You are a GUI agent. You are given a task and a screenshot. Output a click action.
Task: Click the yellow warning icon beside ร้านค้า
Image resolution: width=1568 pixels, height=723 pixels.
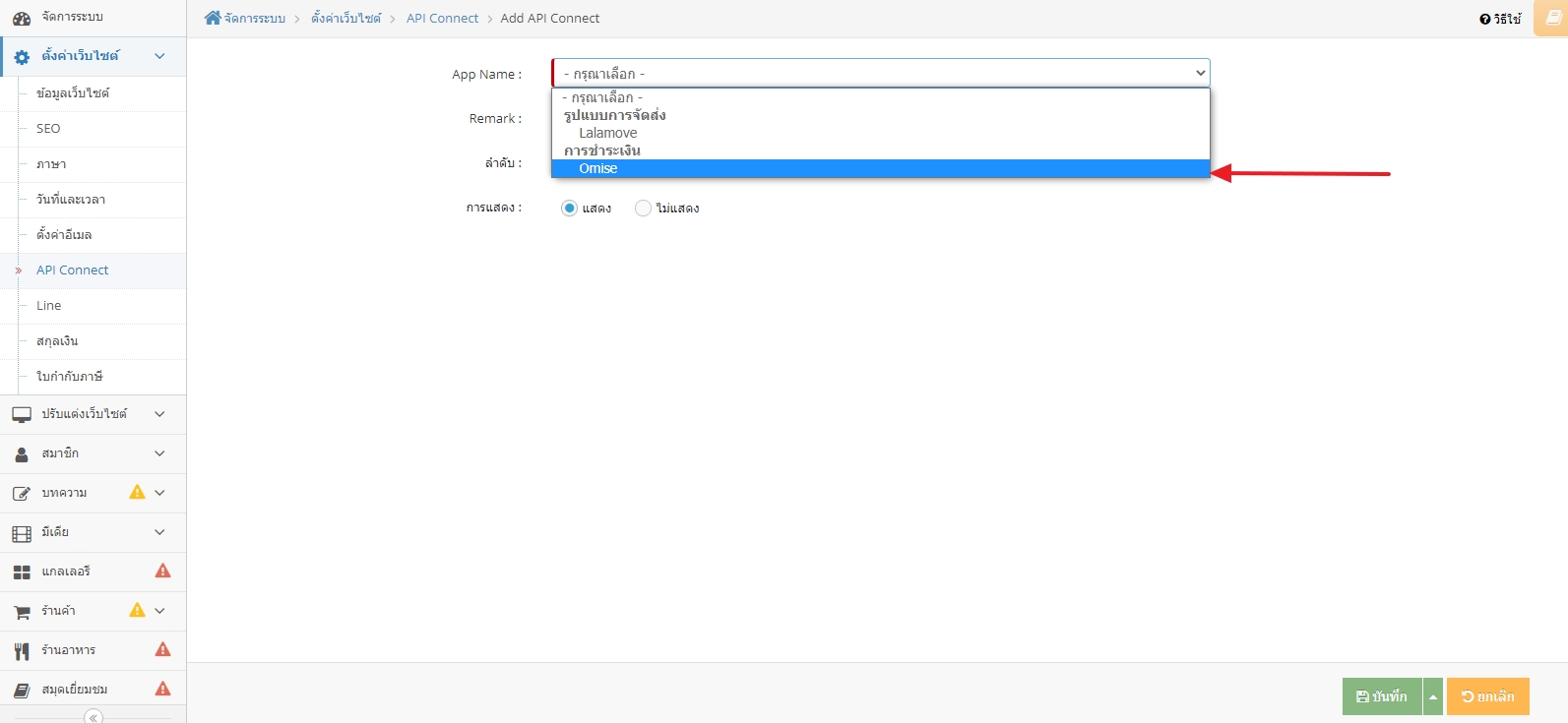pos(137,610)
